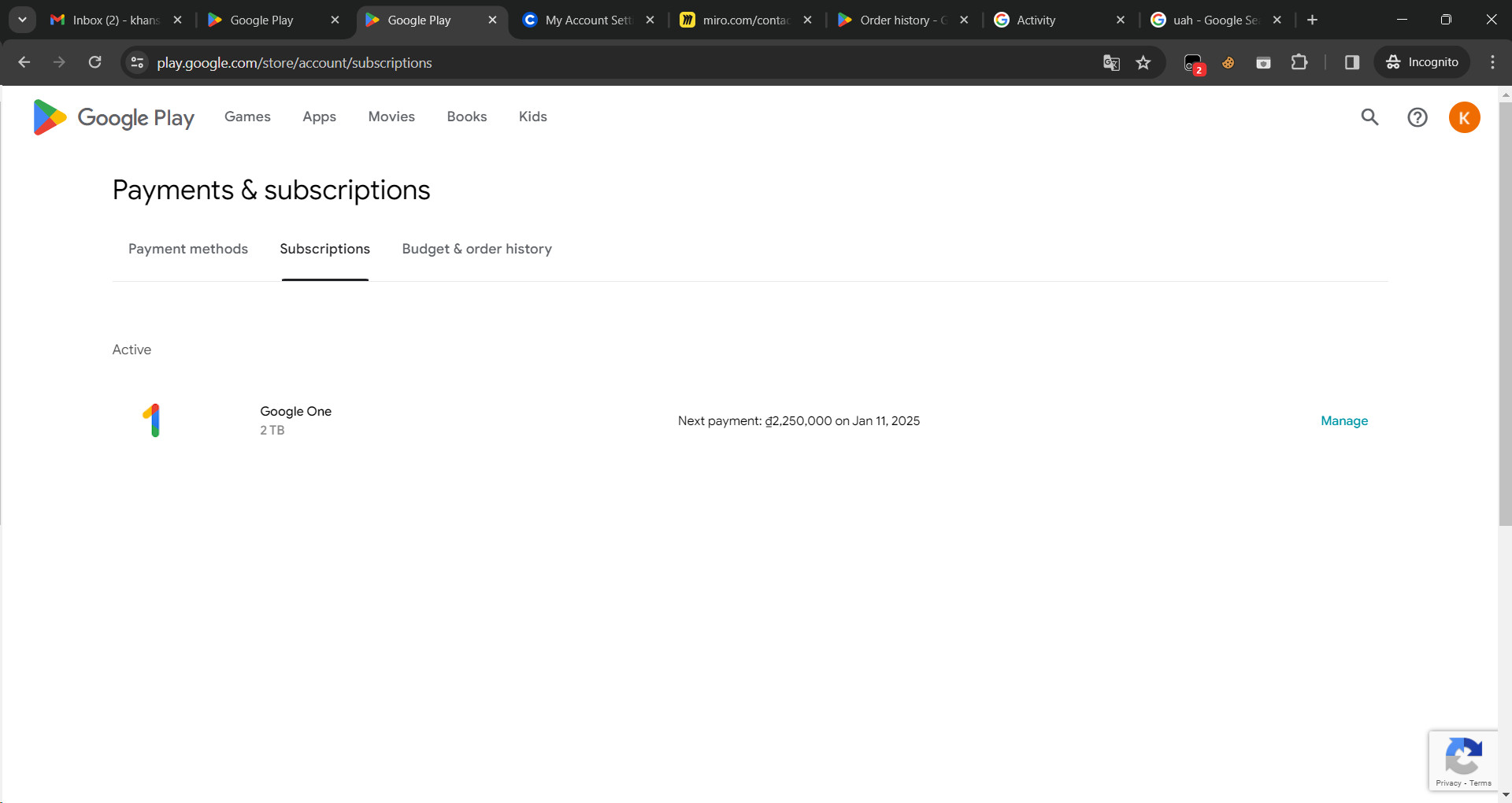Open the account avatar K
The image size is (1512, 803).
tap(1465, 117)
